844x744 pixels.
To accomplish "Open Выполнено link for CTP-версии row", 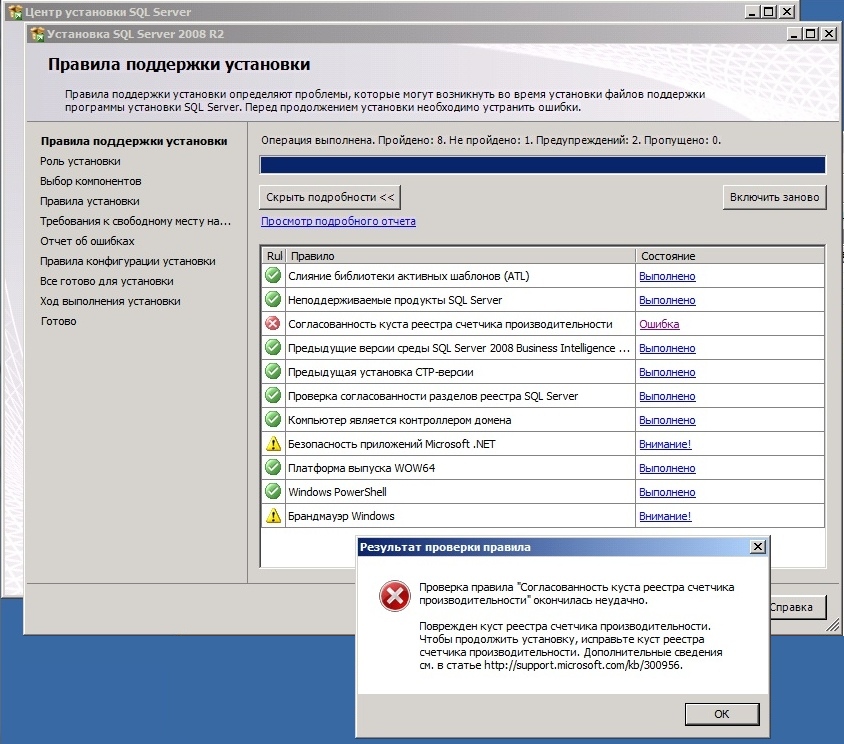I will (x=667, y=372).
